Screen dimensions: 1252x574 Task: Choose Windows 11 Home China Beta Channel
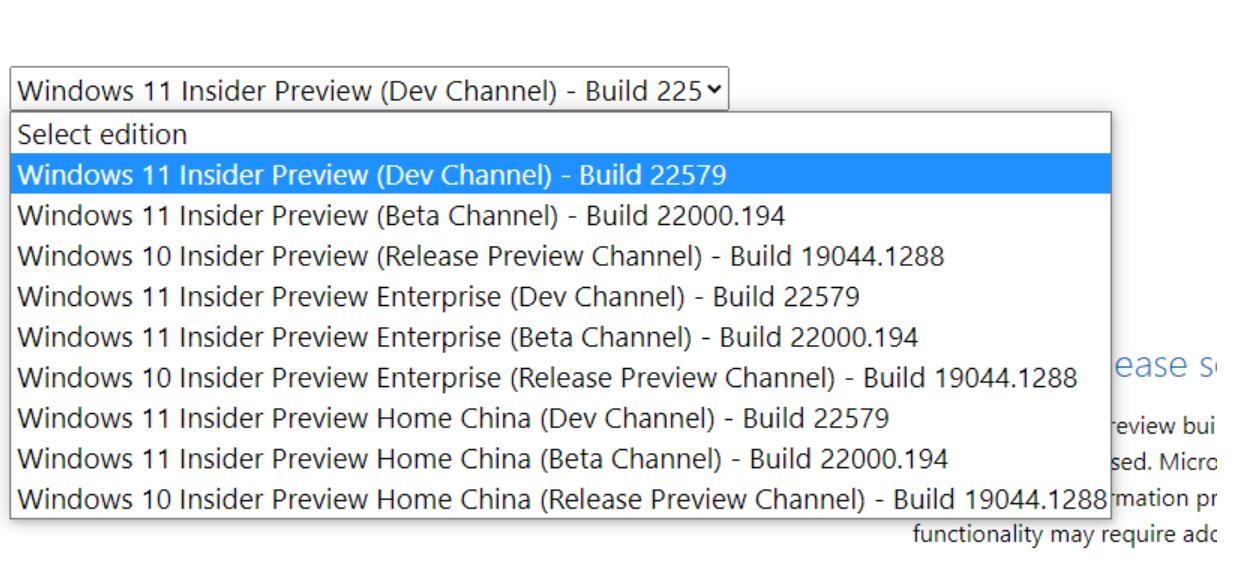(x=561, y=458)
